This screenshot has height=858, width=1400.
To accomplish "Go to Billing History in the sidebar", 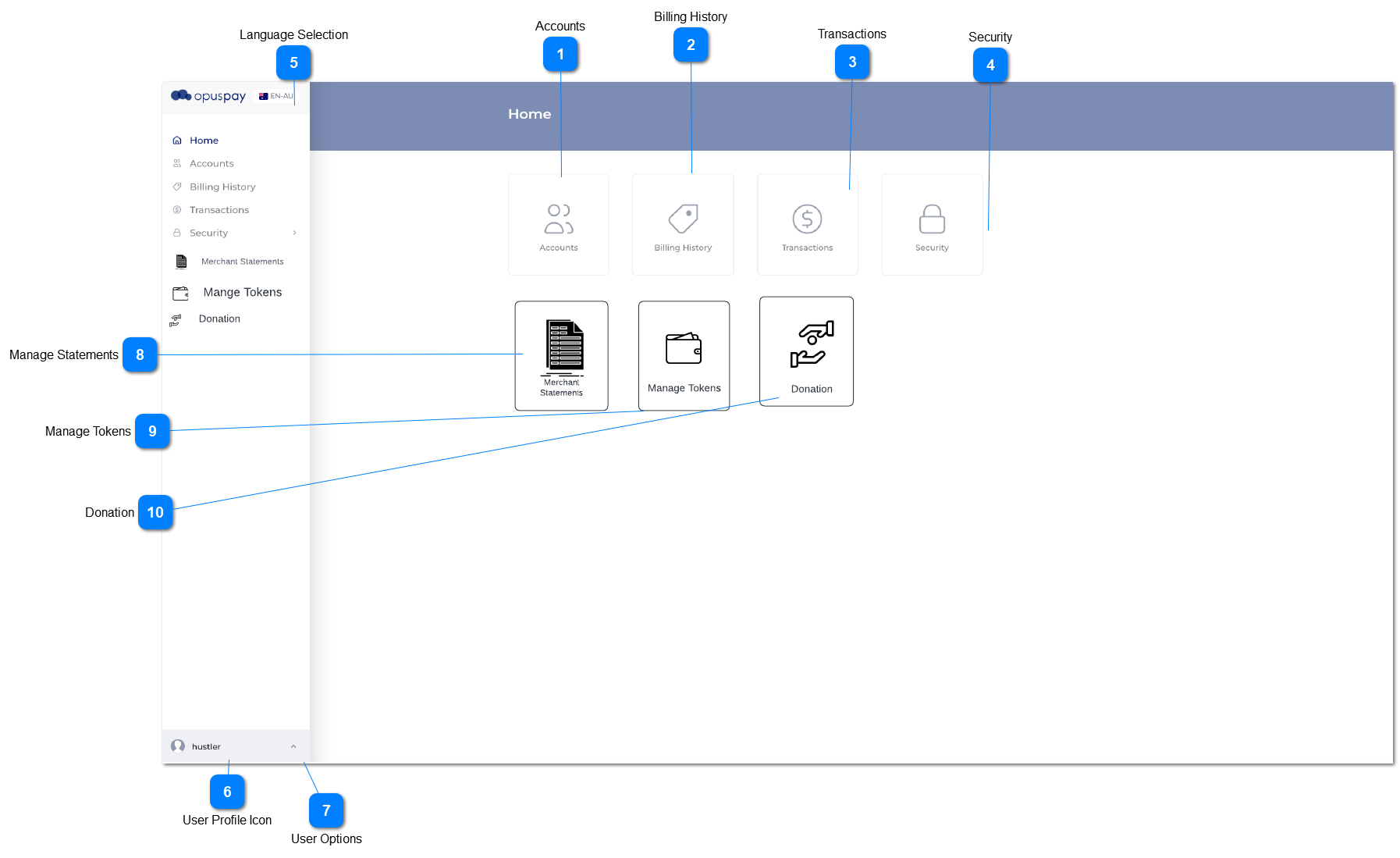I will pyautogui.click(x=222, y=187).
